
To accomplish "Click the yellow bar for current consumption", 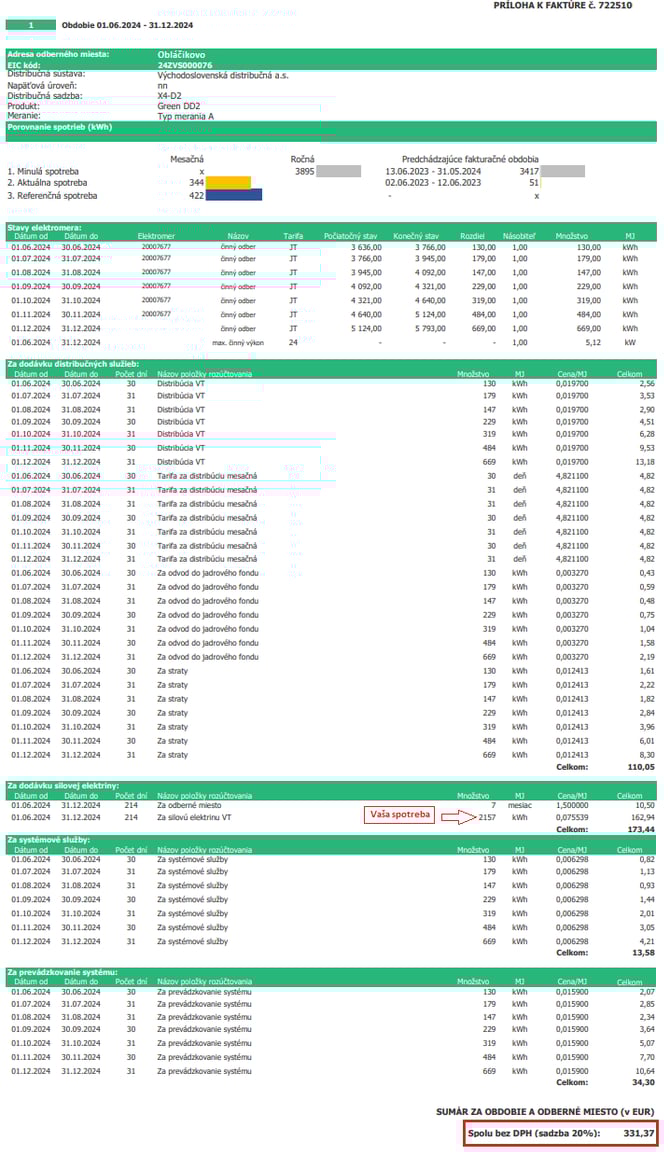I will (x=228, y=182).
